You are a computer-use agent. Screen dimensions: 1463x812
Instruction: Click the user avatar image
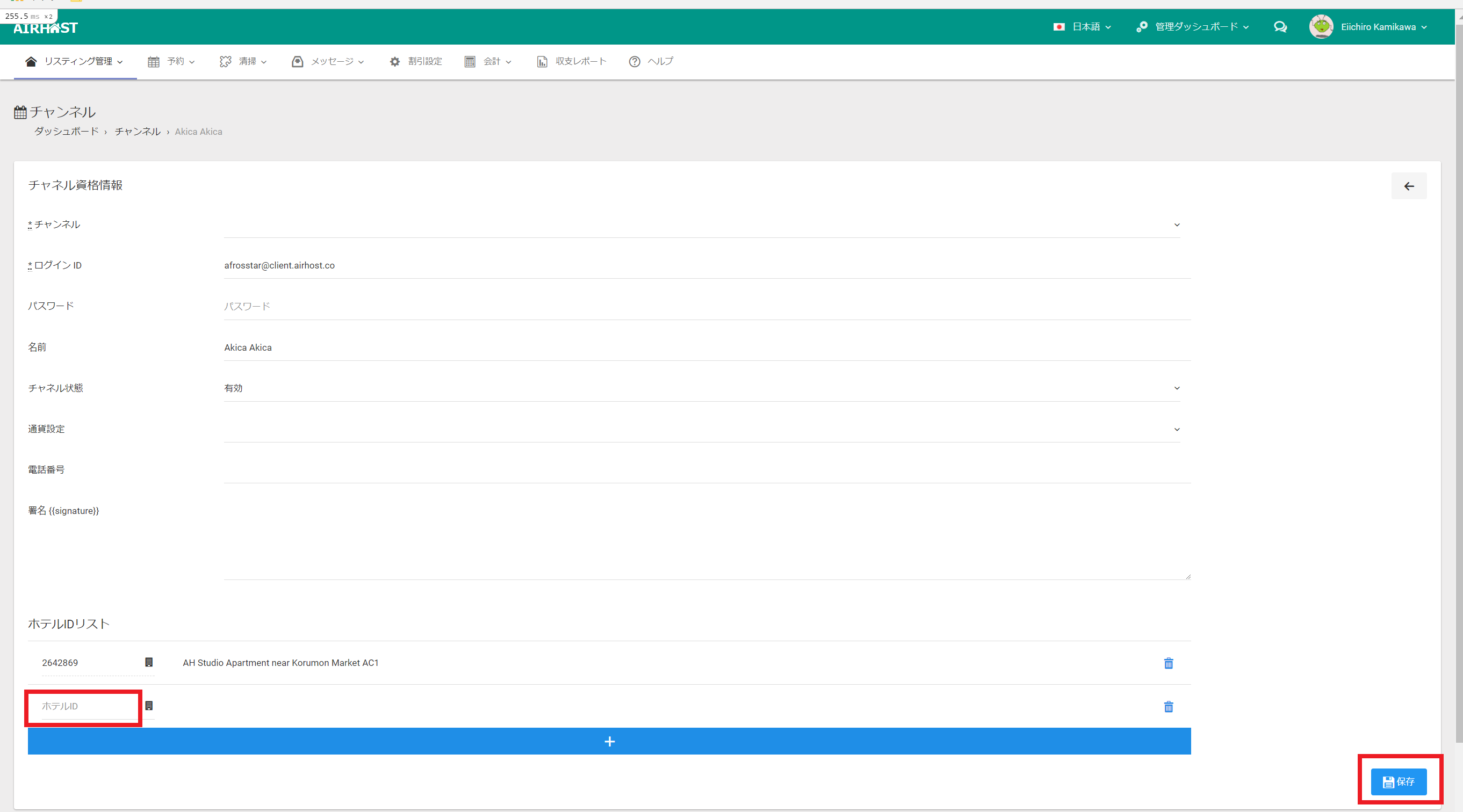click(1321, 27)
